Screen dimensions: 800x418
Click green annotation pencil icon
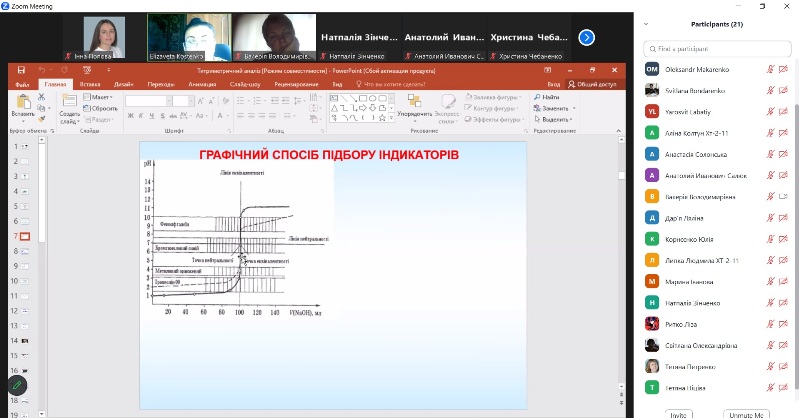(x=17, y=384)
